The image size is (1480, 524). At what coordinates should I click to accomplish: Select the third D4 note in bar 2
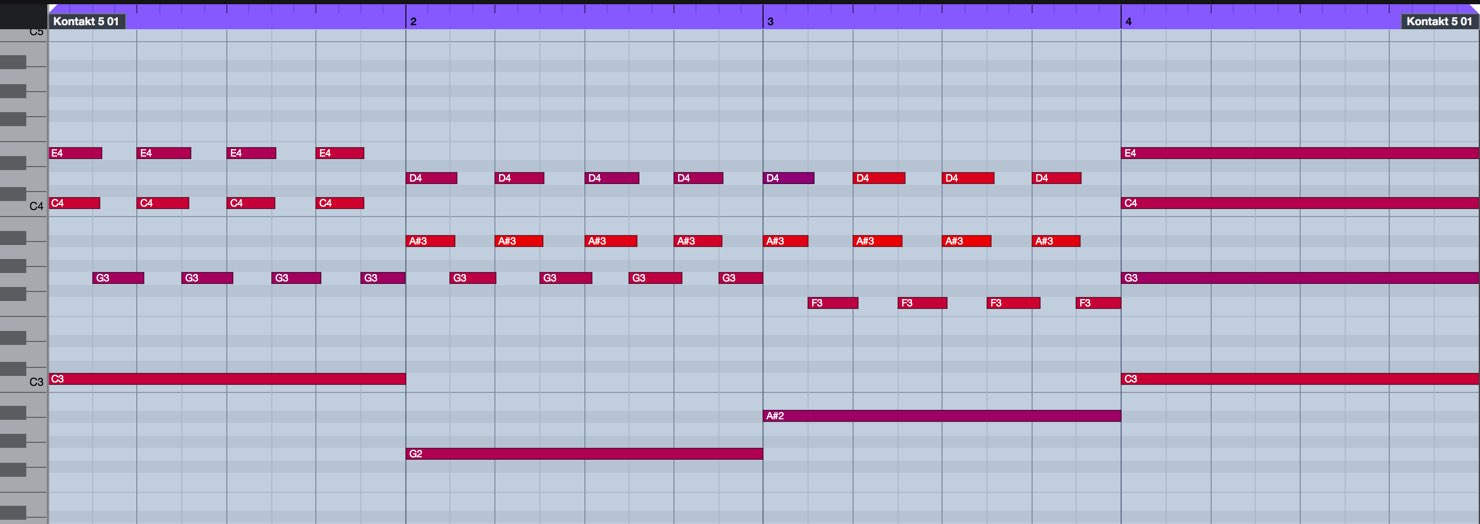[612, 178]
